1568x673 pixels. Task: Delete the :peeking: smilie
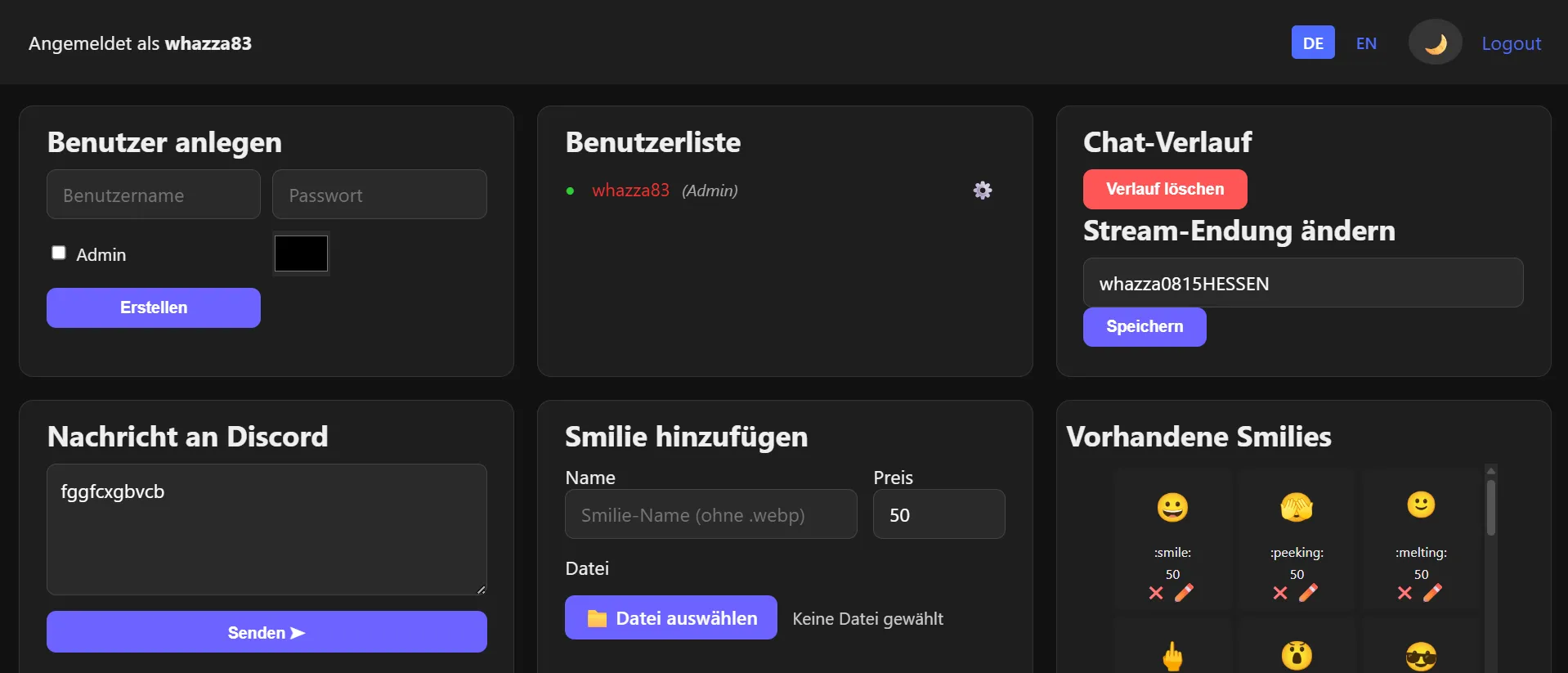(x=1280, y=593)
